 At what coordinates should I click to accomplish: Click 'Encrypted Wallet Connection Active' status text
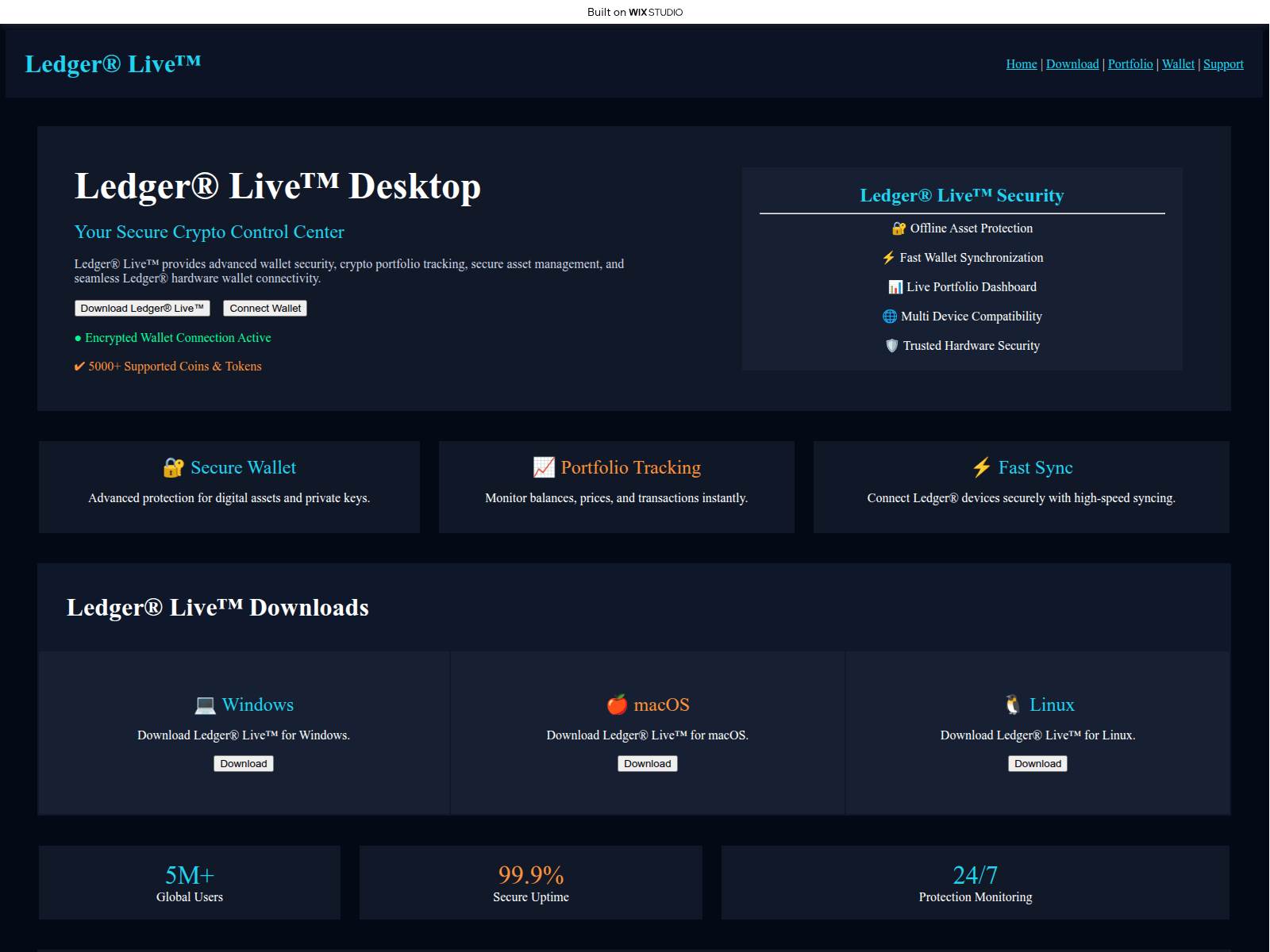178,338
